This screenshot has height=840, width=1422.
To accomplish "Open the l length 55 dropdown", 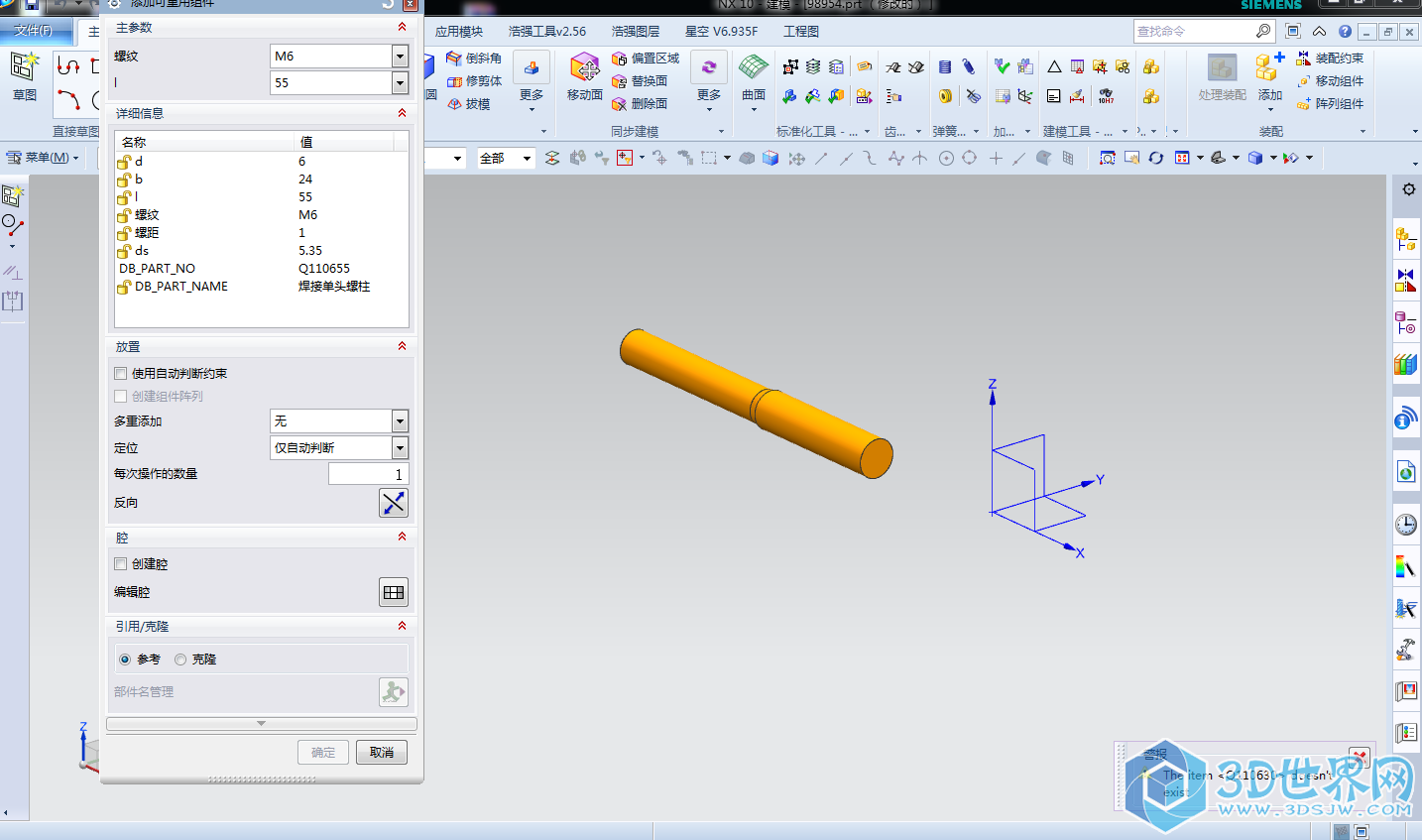I will click(400, 83).
